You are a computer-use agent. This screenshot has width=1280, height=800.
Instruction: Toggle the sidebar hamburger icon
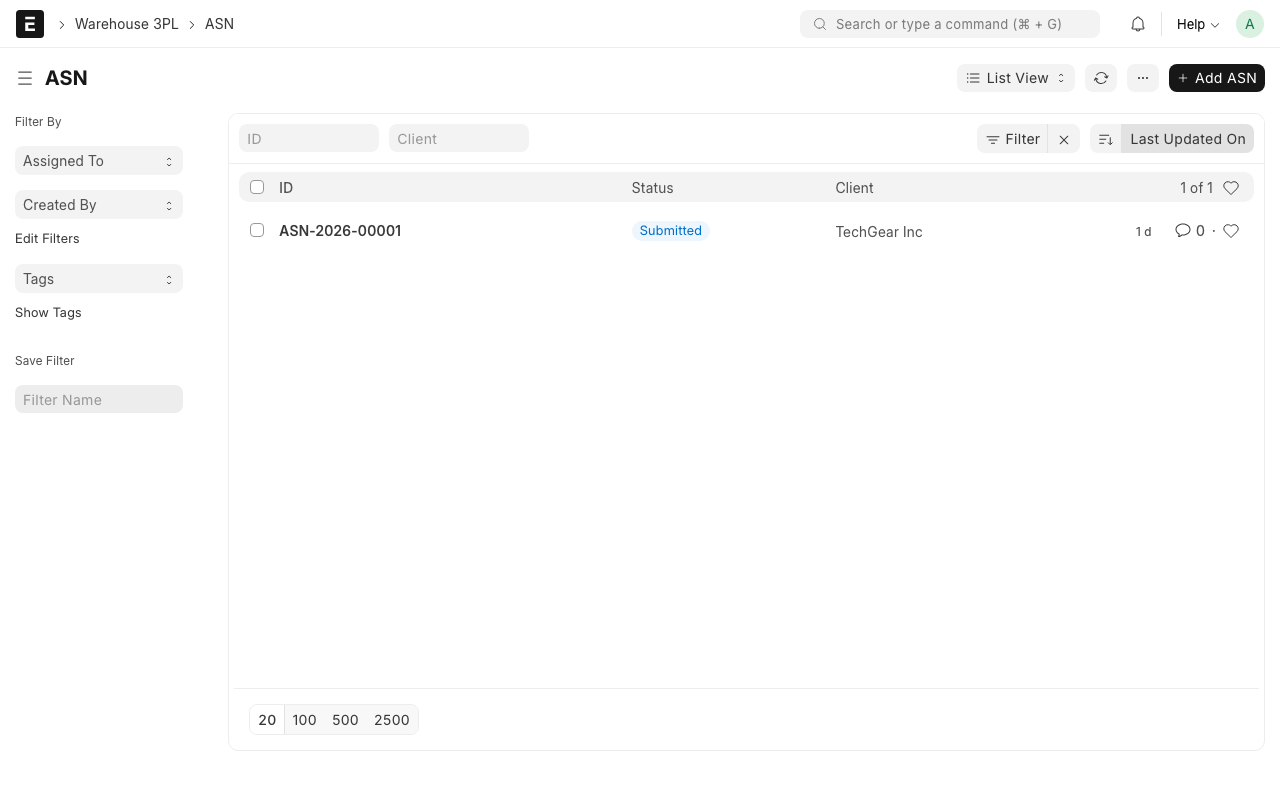(25, 78)
